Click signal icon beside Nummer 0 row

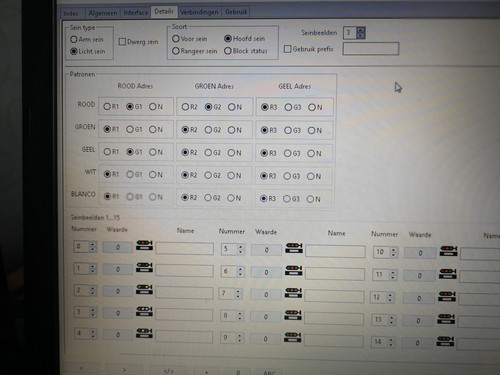144,246
